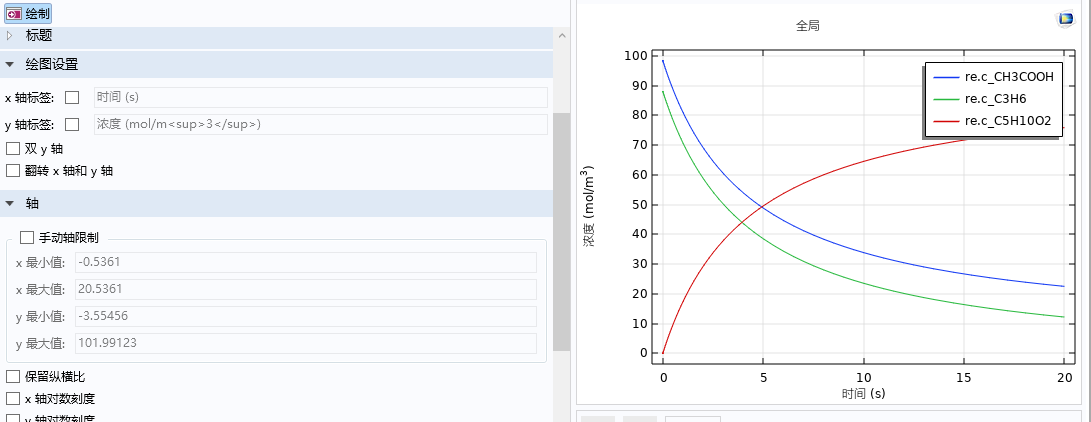Click the y 轴标签 concentration field
This screenshot has height=422, width=1091.
(320, 125)
